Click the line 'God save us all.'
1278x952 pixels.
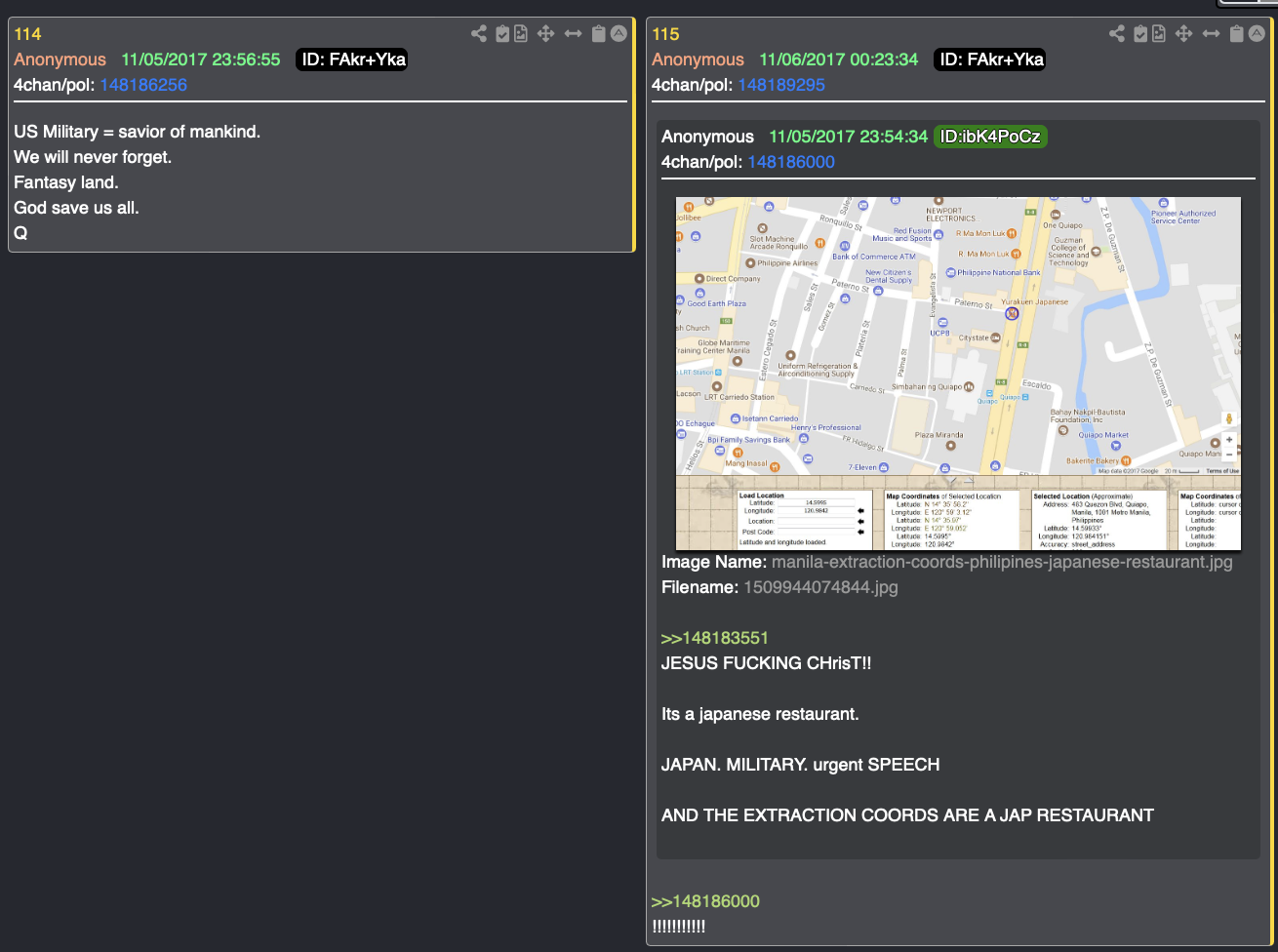coord(76,208)
